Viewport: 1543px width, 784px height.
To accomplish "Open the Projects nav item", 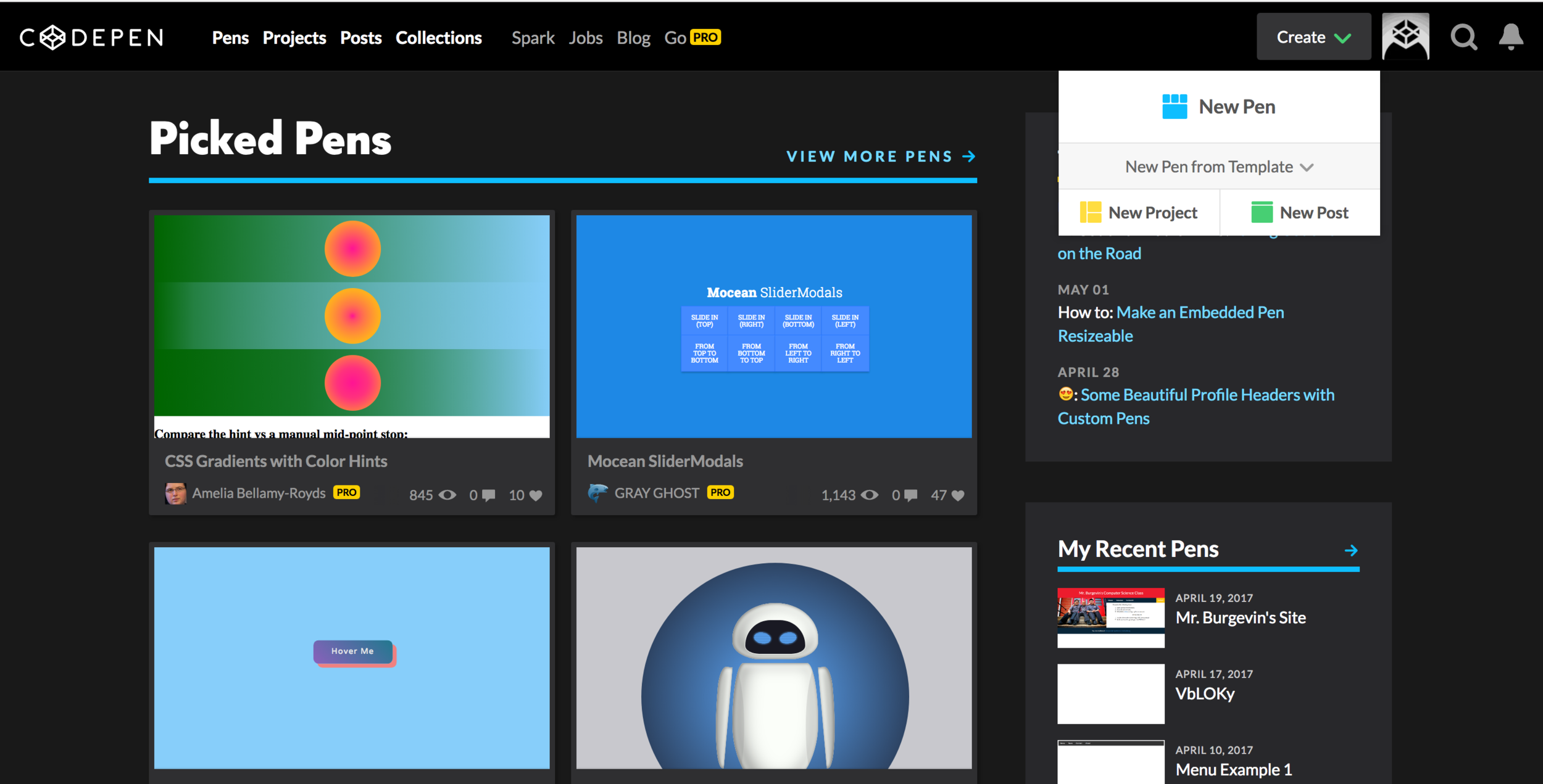I will tap(294, 38).
